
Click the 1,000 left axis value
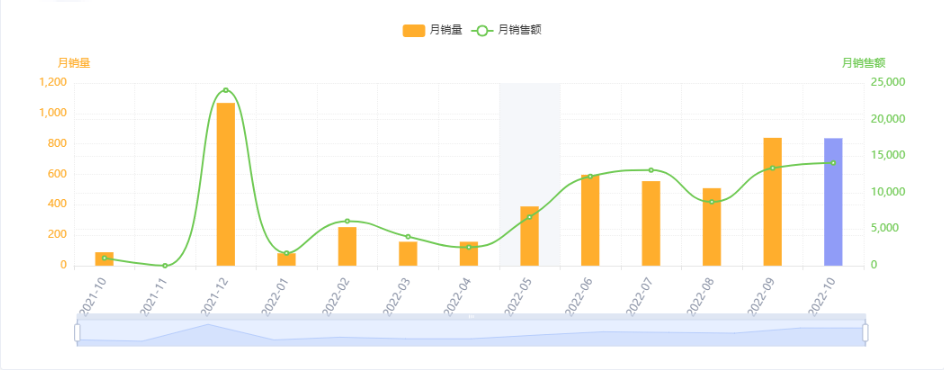pos(53,113)
